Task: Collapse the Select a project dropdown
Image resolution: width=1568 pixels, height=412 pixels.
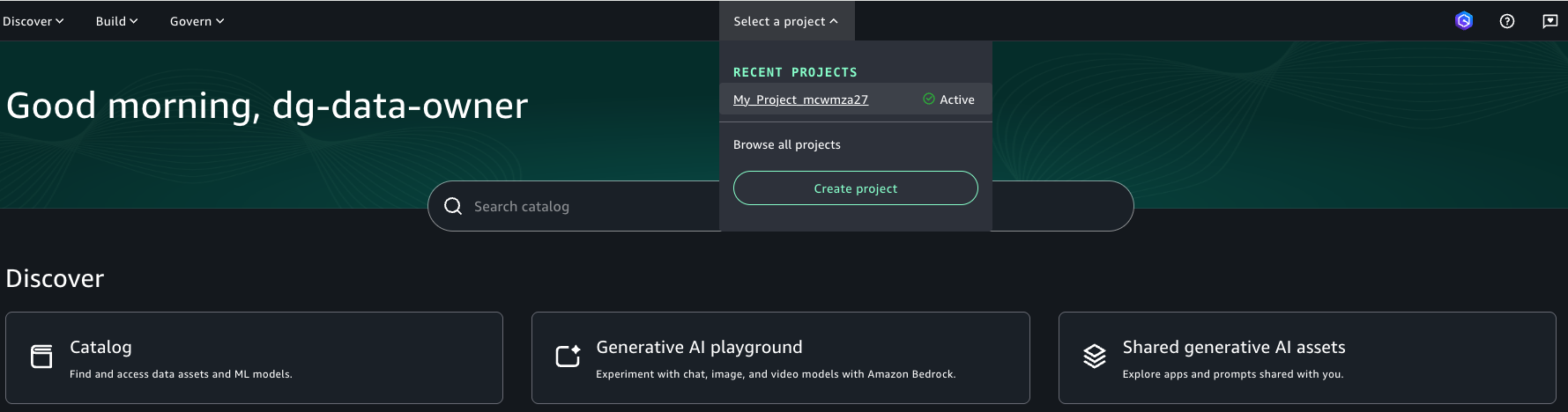Action: point(786,21)
